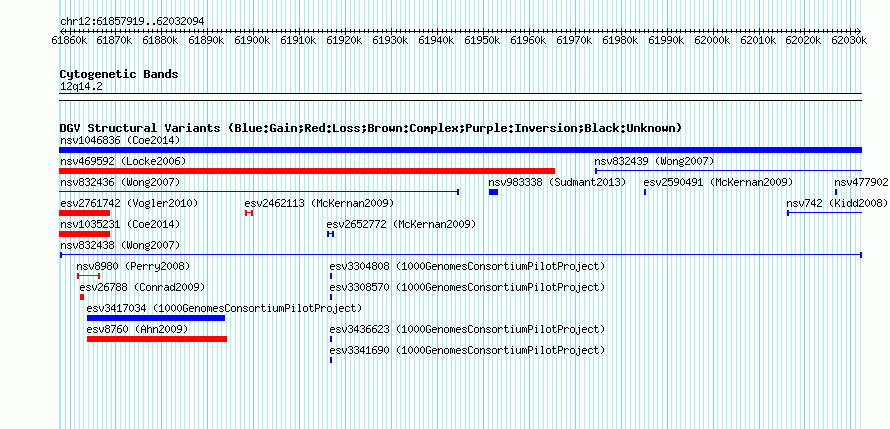Image resolution: width=890 pixels, height=429 pixels.
Task: Click esv8760 (Ahn2009) label
Action: point(137,329)
